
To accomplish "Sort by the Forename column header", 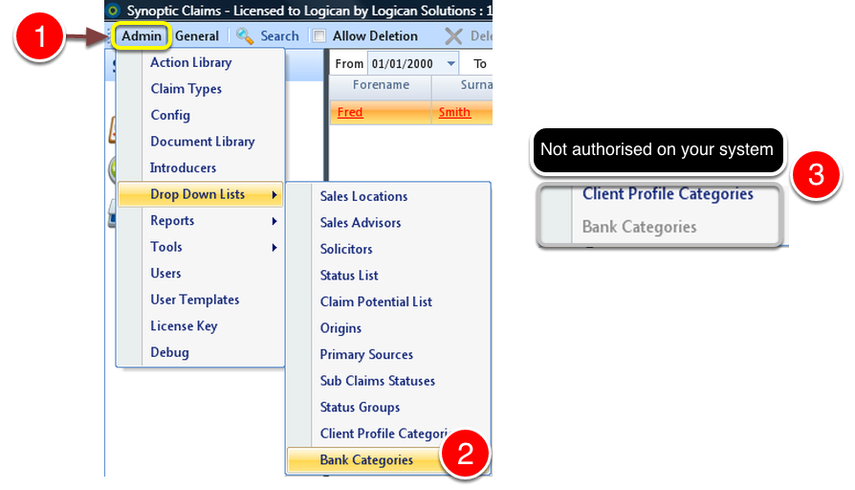I will coord(381,85).
